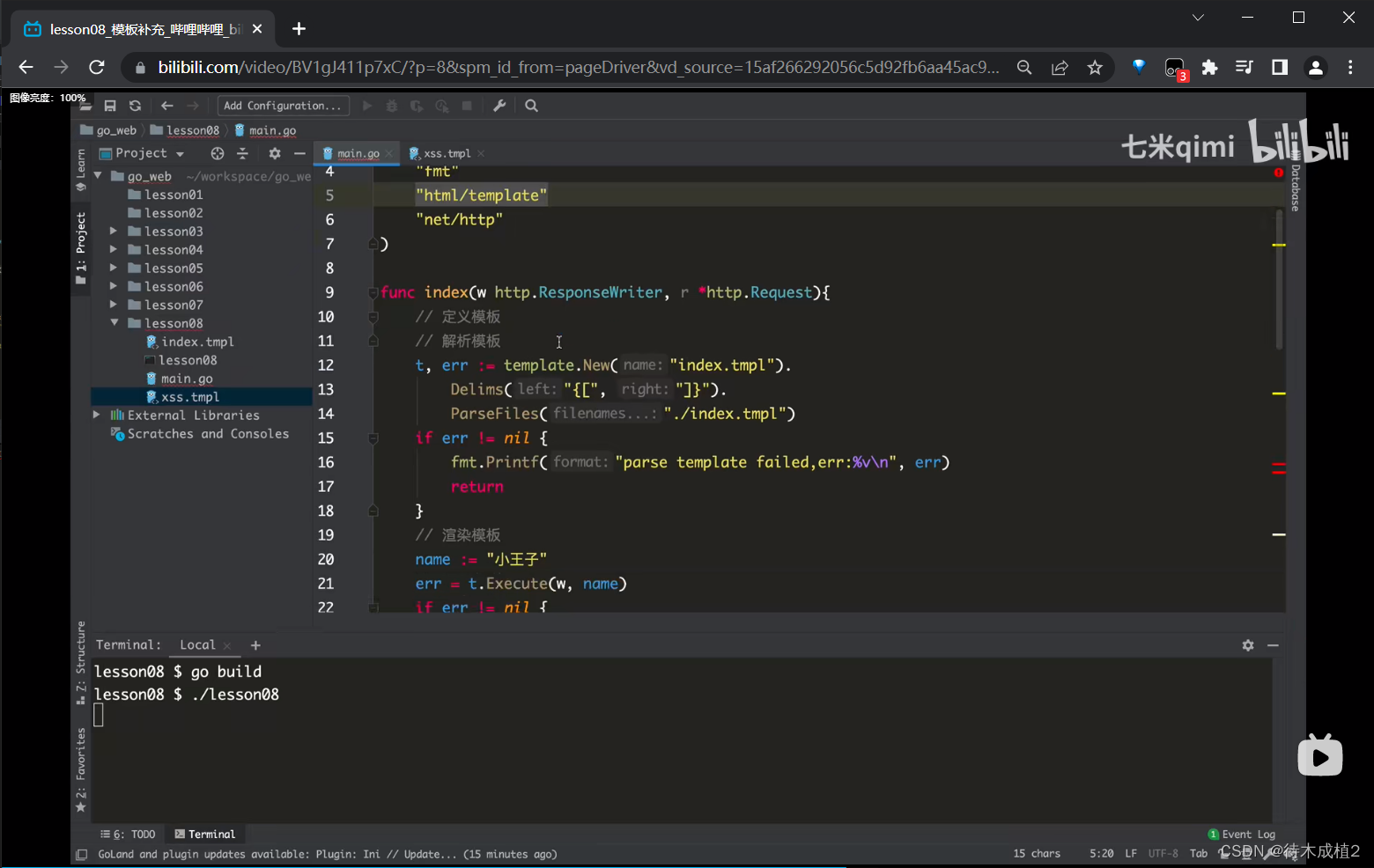The image size is (1374, 868).
Task: Switch to the main.go editor tab
Action: pyautogui.click(x=358, y=153)
